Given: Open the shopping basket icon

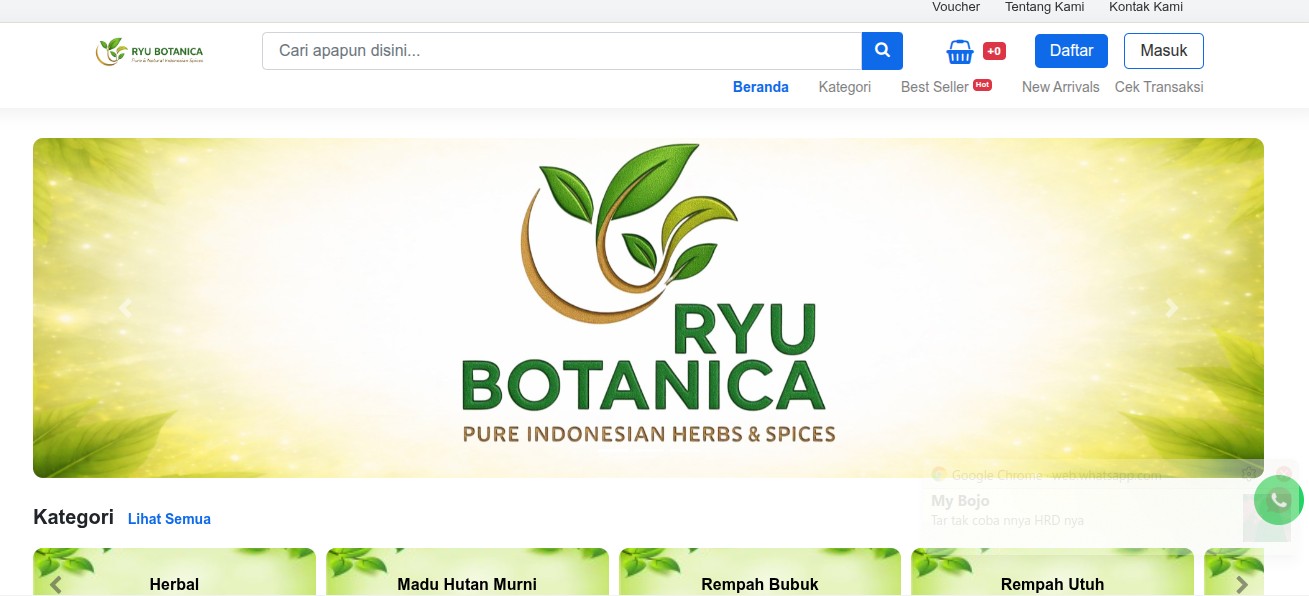Looking at the screenshot, I should tap(960, 51).
